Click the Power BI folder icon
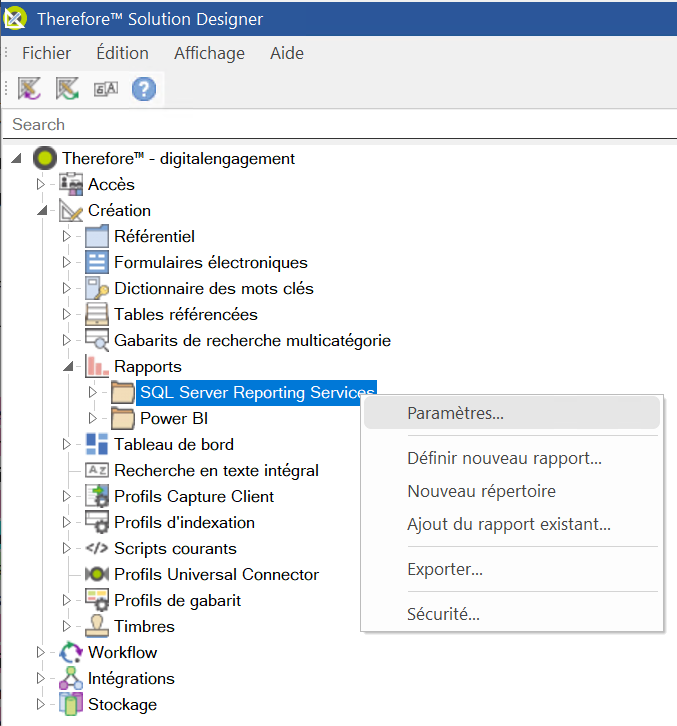Screen dimensions: 677x726 click(x=123, y=418)
